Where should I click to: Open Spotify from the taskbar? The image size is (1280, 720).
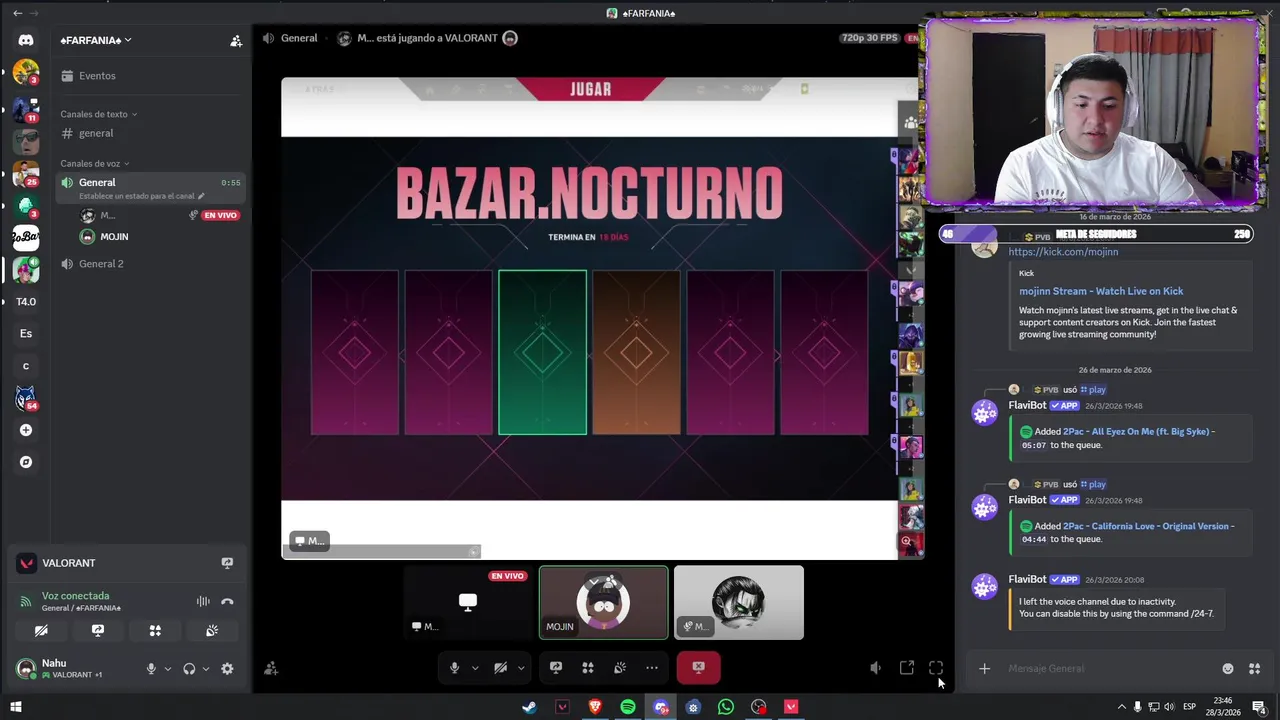628,707
